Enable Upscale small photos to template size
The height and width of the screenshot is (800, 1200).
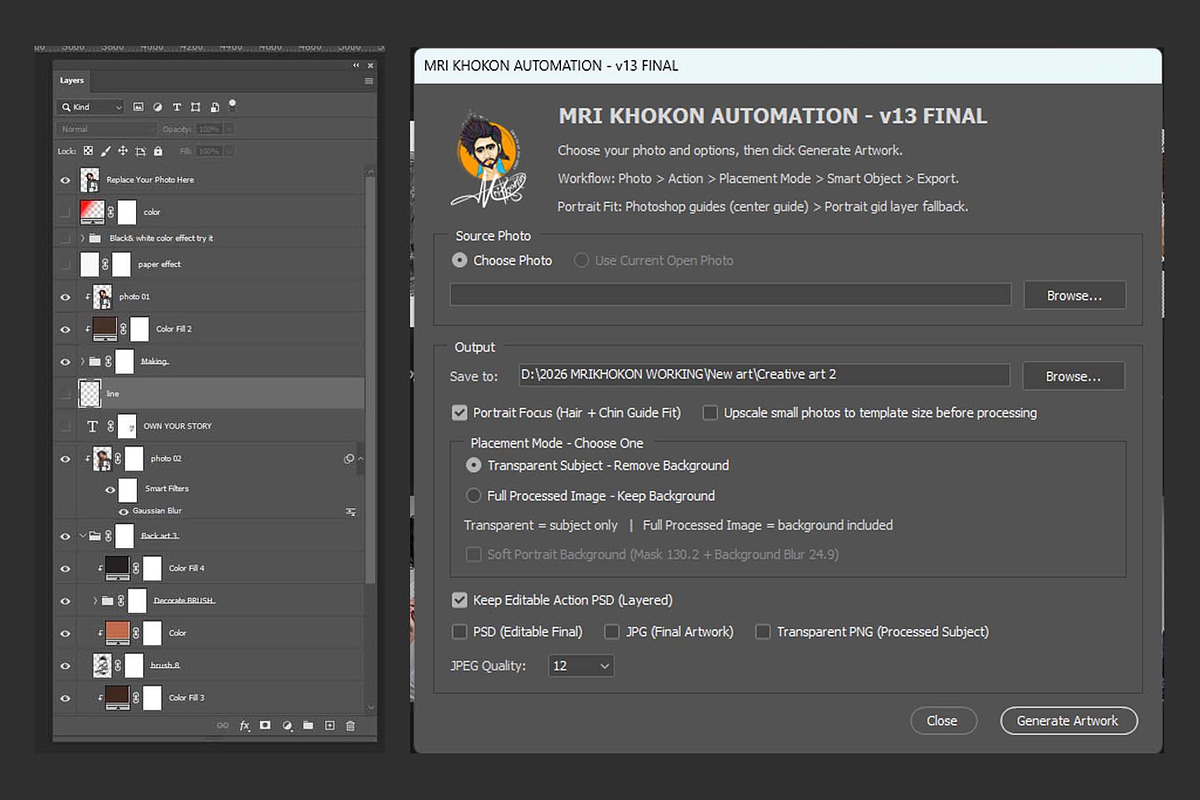pyautogui.click(x=710, y=412)
